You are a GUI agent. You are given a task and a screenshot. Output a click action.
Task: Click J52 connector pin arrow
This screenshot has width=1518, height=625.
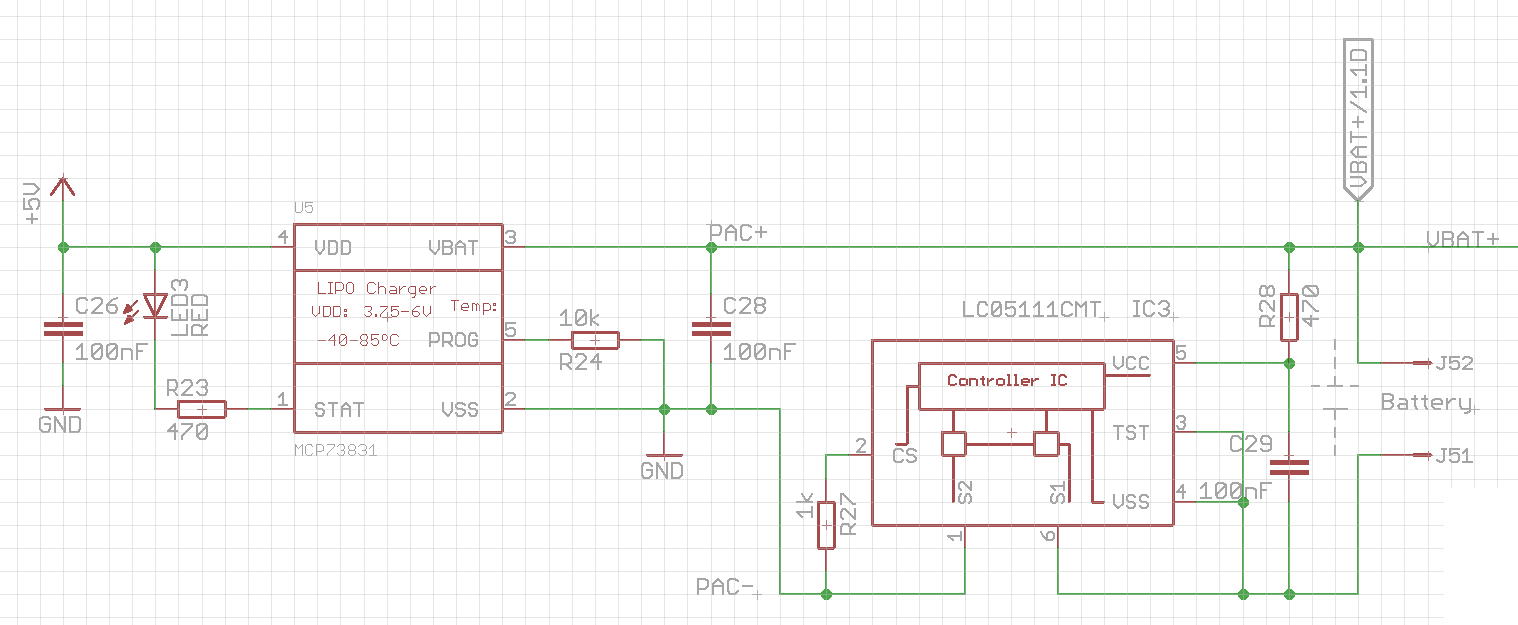point(1420,362)
